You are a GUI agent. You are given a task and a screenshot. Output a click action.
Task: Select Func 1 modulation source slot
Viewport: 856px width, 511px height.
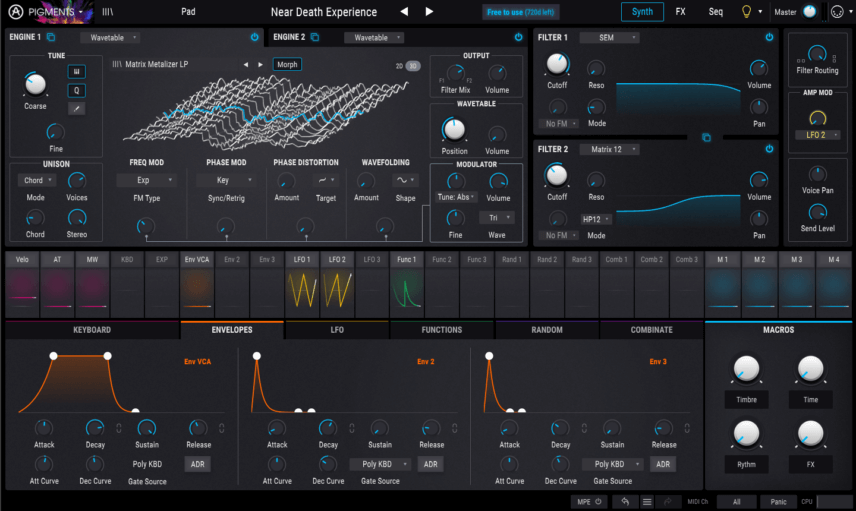pyautogui.click(x=407, y=284)
